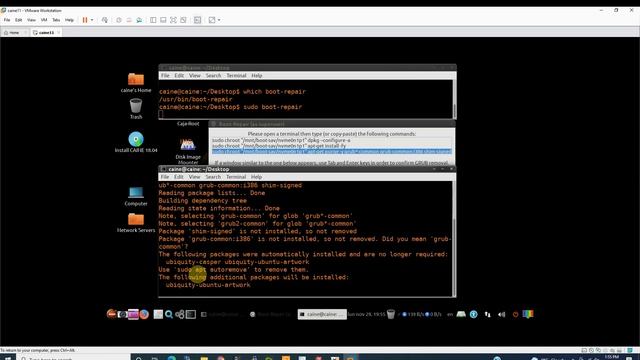Click the 'sudo boot-repair' command line in upper terminal
The width and height of the screenshot is (640, 360).
pyautogui.click(x=230, y=107)
